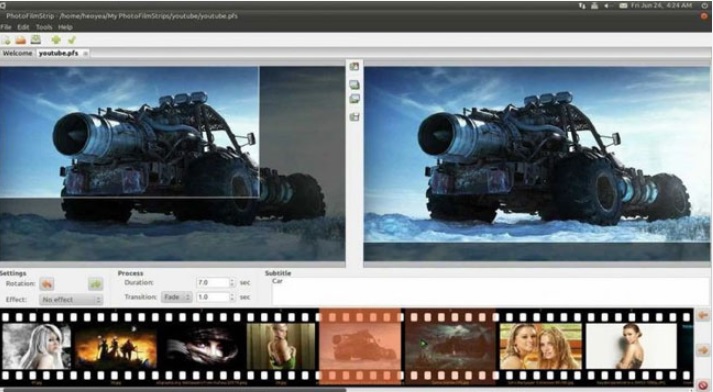Image resolution: width=713 pixels, height=392 pixels.
Task: Select the woman on white background thumbnail
Action: (x=632, y=346)
